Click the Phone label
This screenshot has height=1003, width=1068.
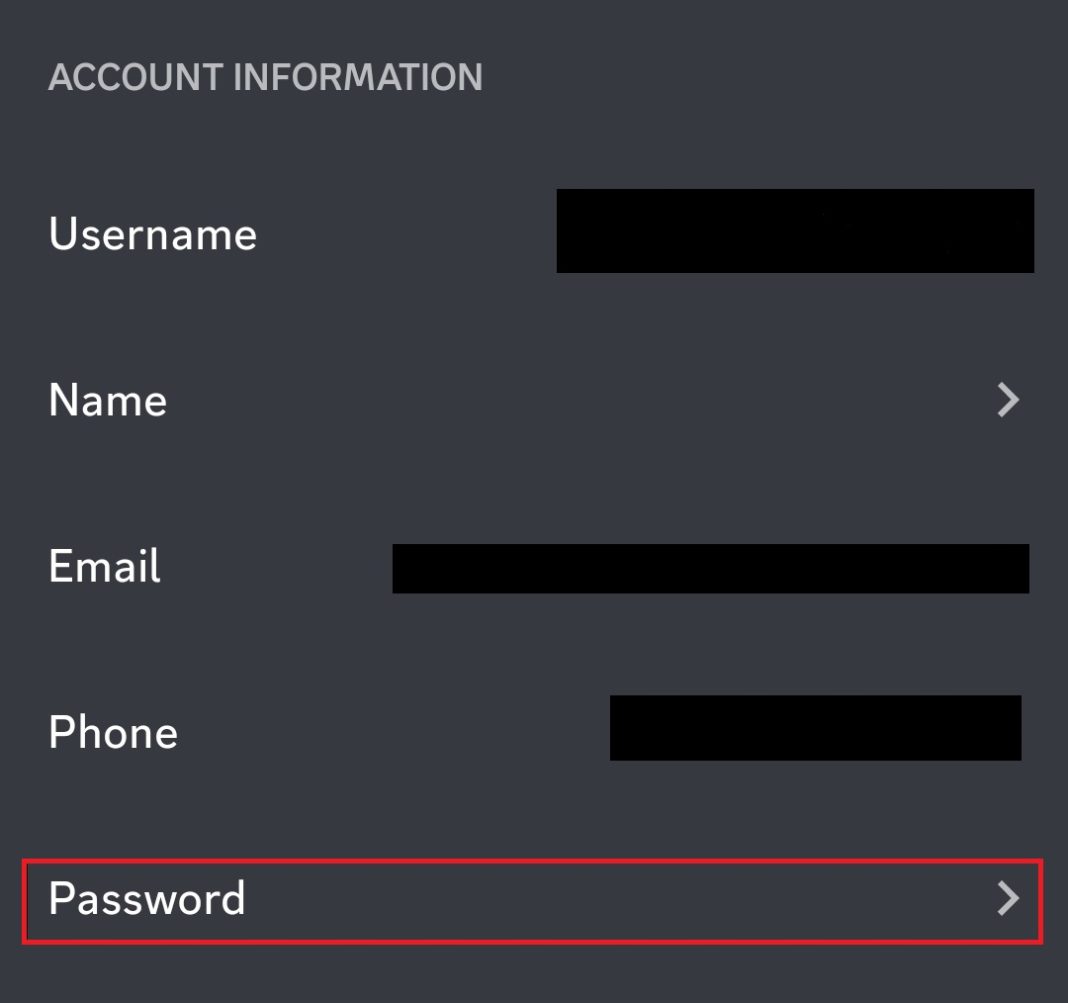coord(113,732)
